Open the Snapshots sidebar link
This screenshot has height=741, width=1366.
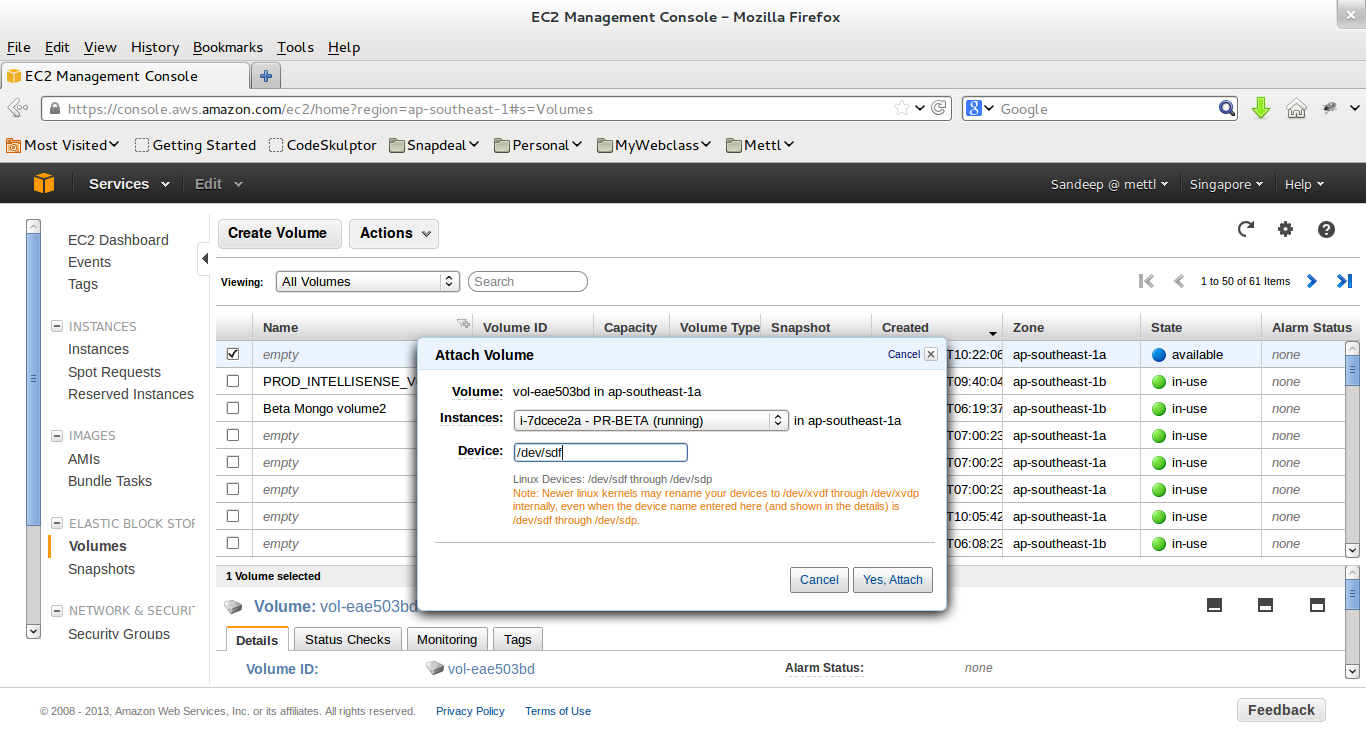pos(101,569)
